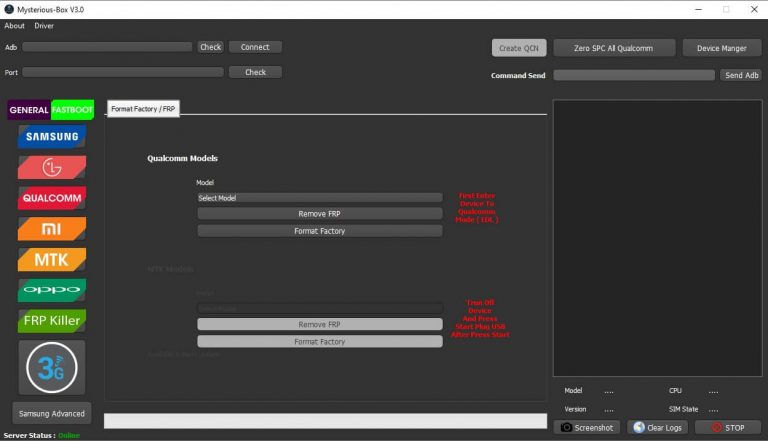The width and height of the screenshot is (768, 441).
Task: Open the Qualcomm tools section
Action: (52, 198)
